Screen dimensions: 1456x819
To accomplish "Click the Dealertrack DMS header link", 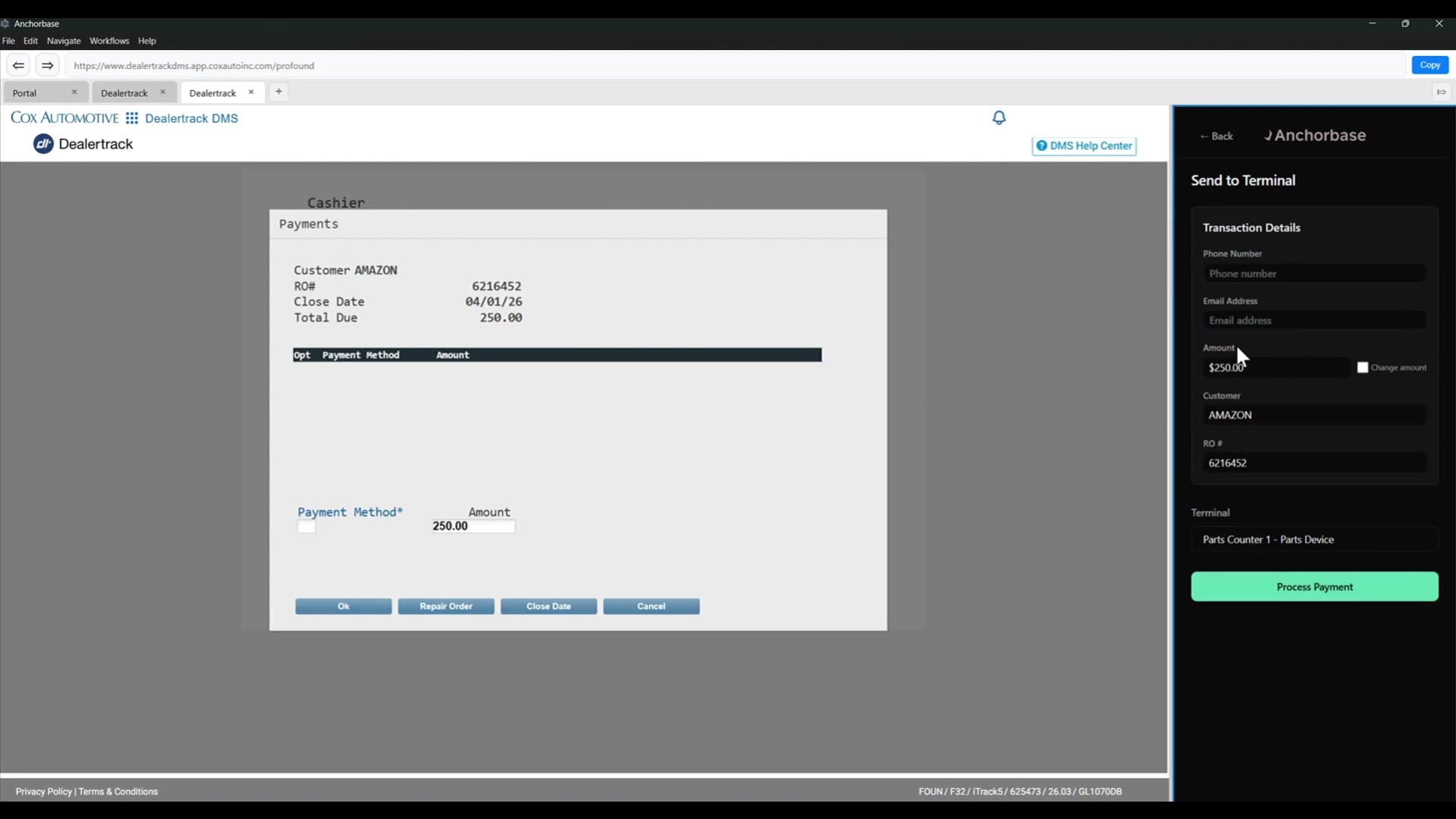I will point(191,118).
